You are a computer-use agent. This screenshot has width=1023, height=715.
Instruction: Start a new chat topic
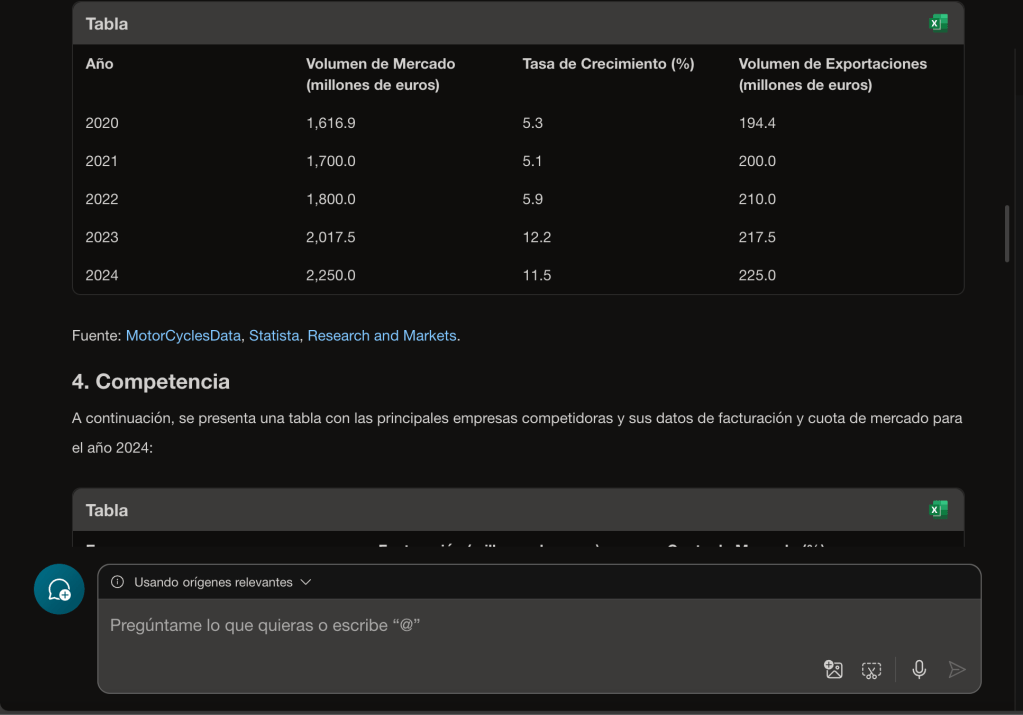[59, 589]
